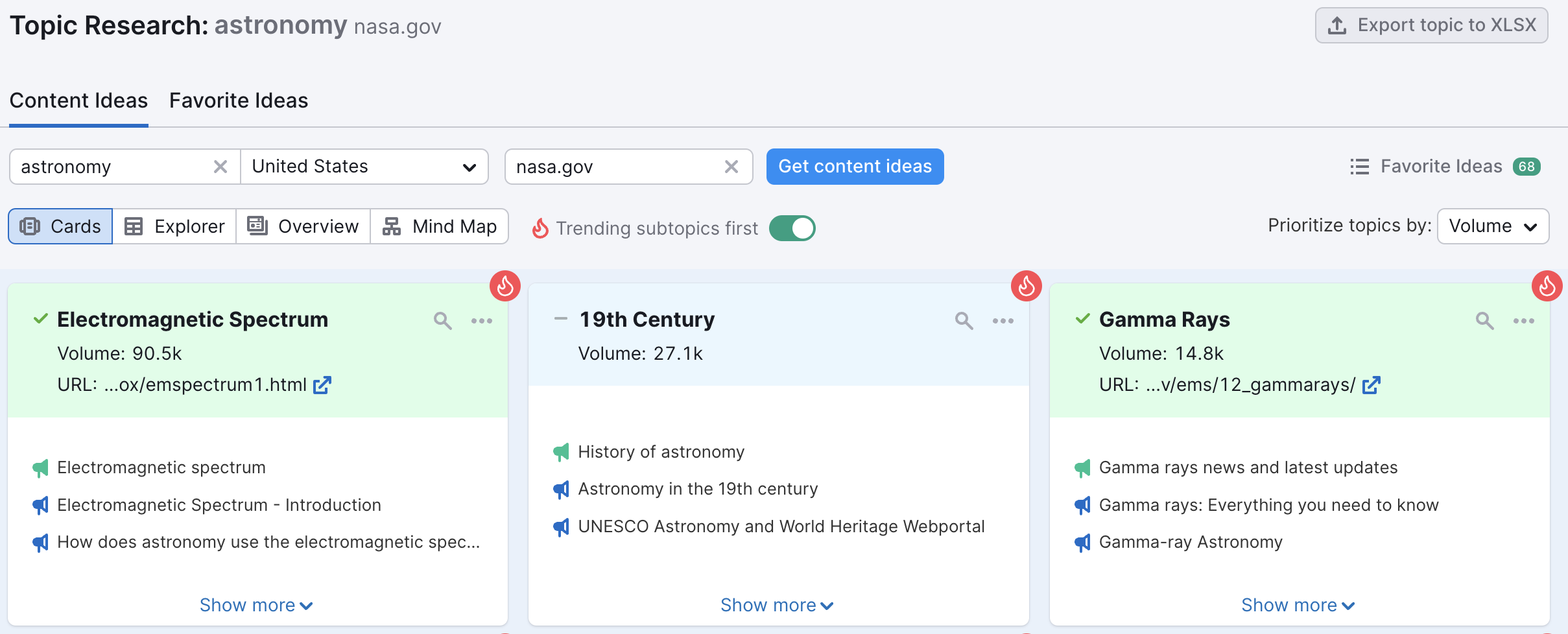Change the Prioritize topics by Volume dropdown
The image size is (1568, 634).
pos(1491,226)
